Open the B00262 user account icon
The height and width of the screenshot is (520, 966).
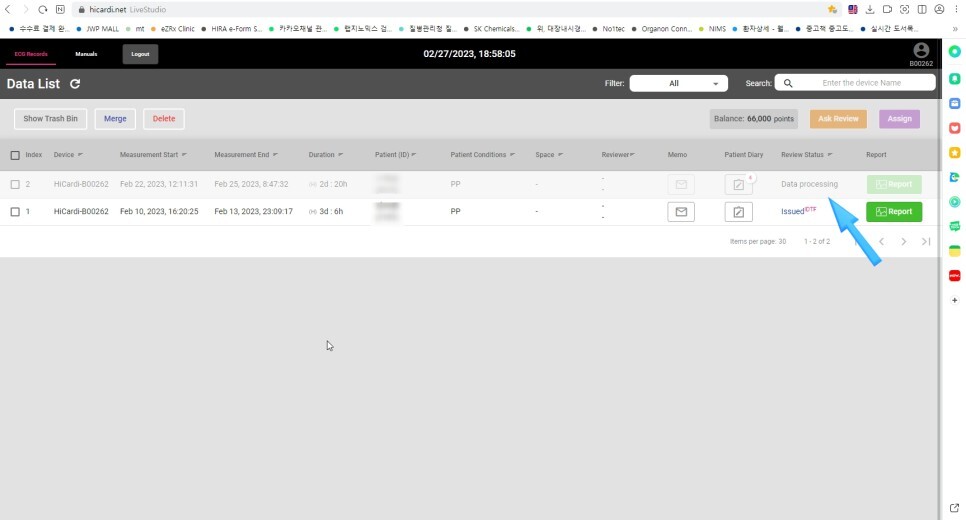[921, 51]
